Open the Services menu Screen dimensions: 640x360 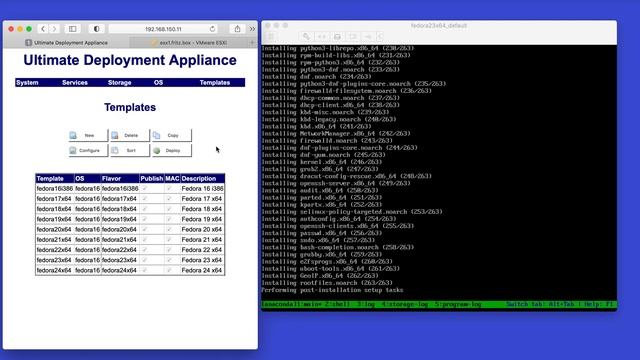coord(75,82)
